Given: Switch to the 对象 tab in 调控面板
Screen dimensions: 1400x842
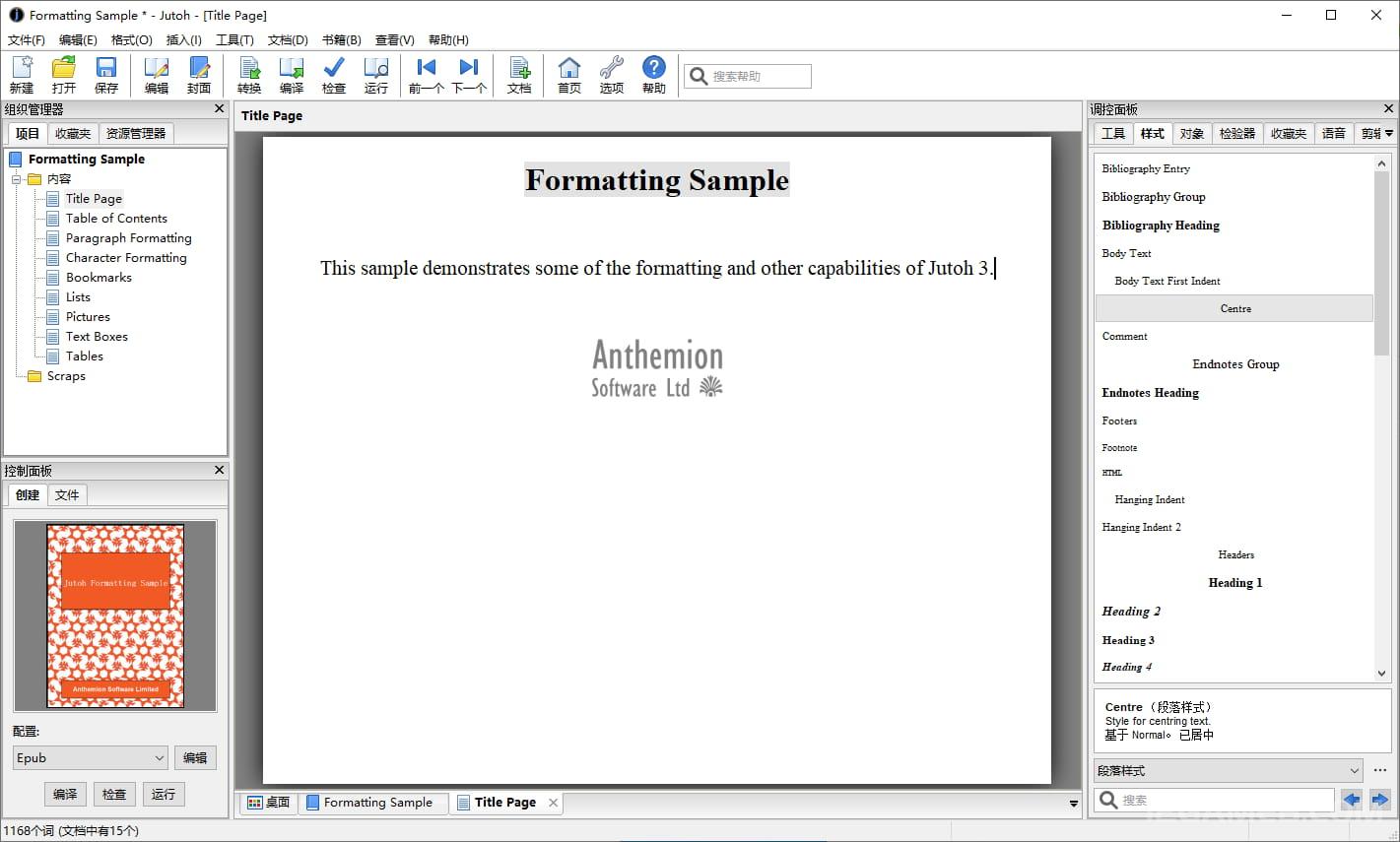Looking at the screenshot, I should [x=1192, y=133].
